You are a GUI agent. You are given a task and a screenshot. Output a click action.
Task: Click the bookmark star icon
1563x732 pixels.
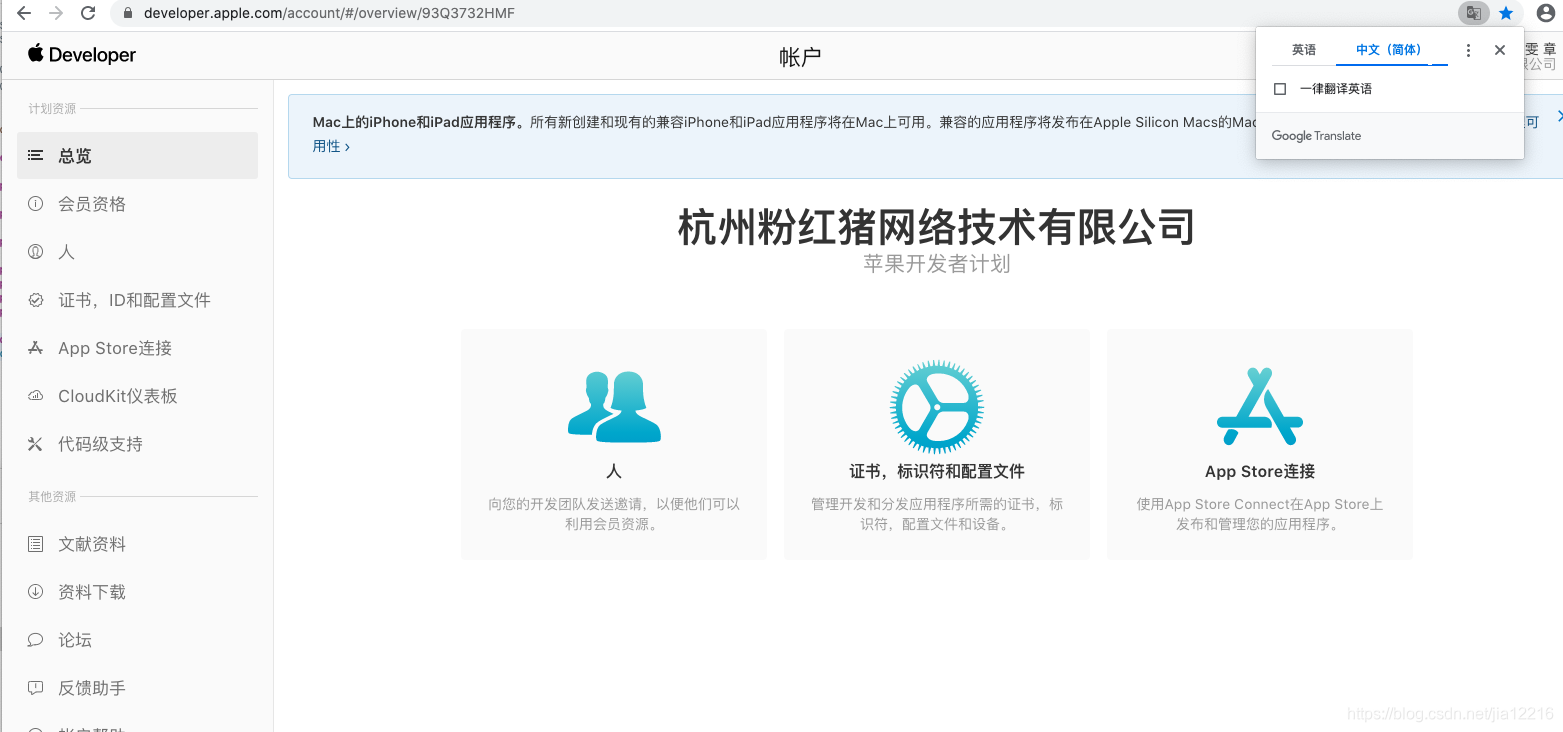[x=1506, y=13]
